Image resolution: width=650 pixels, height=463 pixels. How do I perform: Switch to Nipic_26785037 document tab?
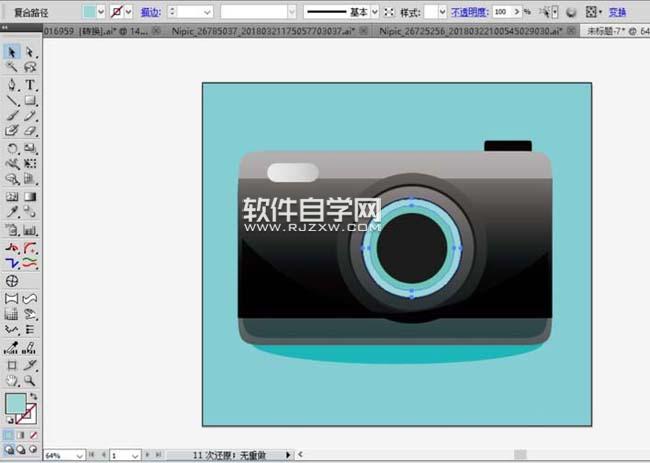(x=263, y=31)
